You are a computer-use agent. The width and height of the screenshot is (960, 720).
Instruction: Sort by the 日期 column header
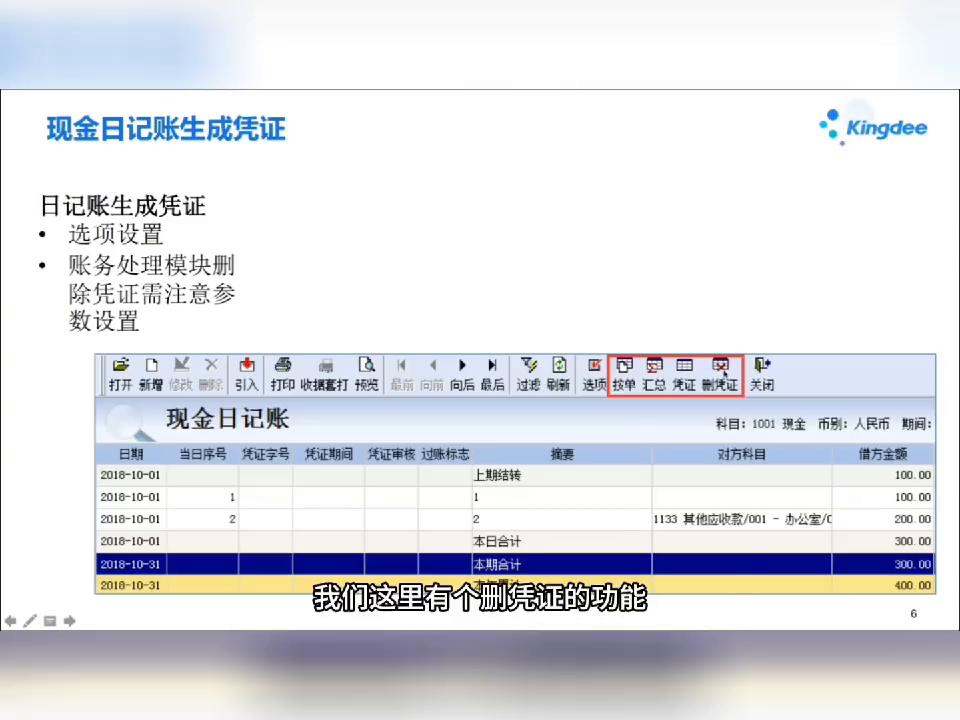(x=130, y=453)
